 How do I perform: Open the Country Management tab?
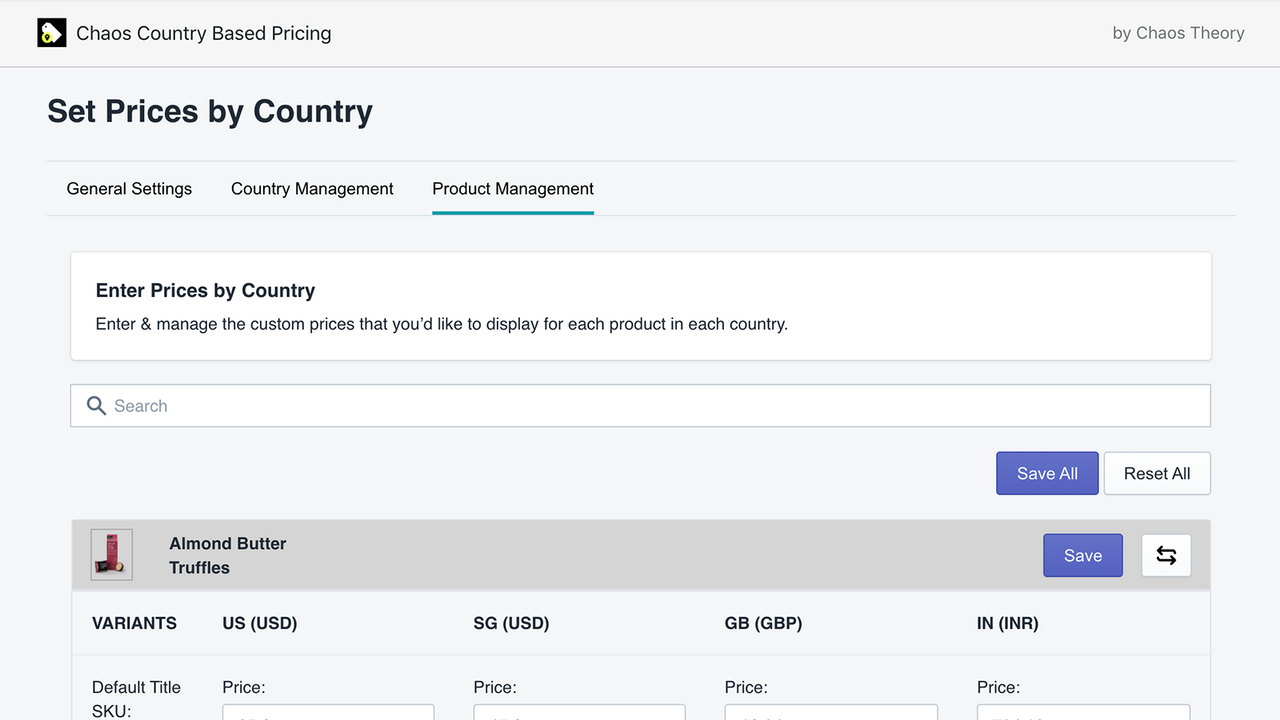click(x=312, y=188)
